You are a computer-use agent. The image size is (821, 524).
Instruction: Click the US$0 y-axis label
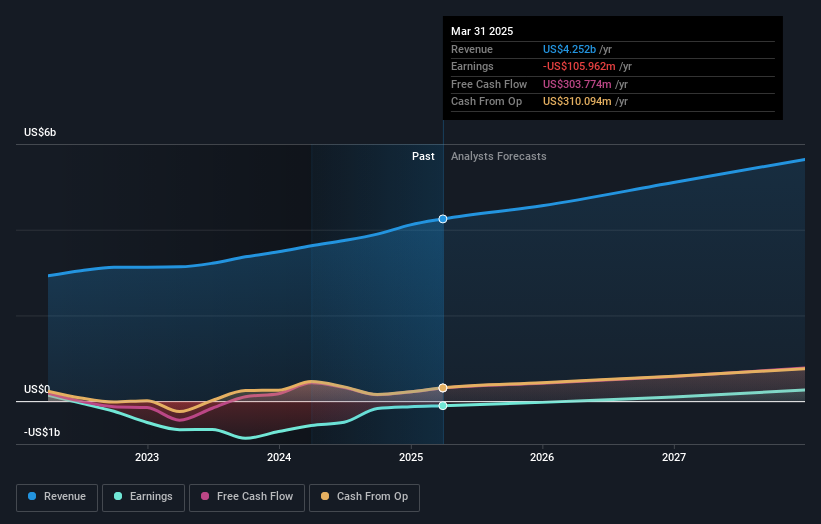[37, 389]
